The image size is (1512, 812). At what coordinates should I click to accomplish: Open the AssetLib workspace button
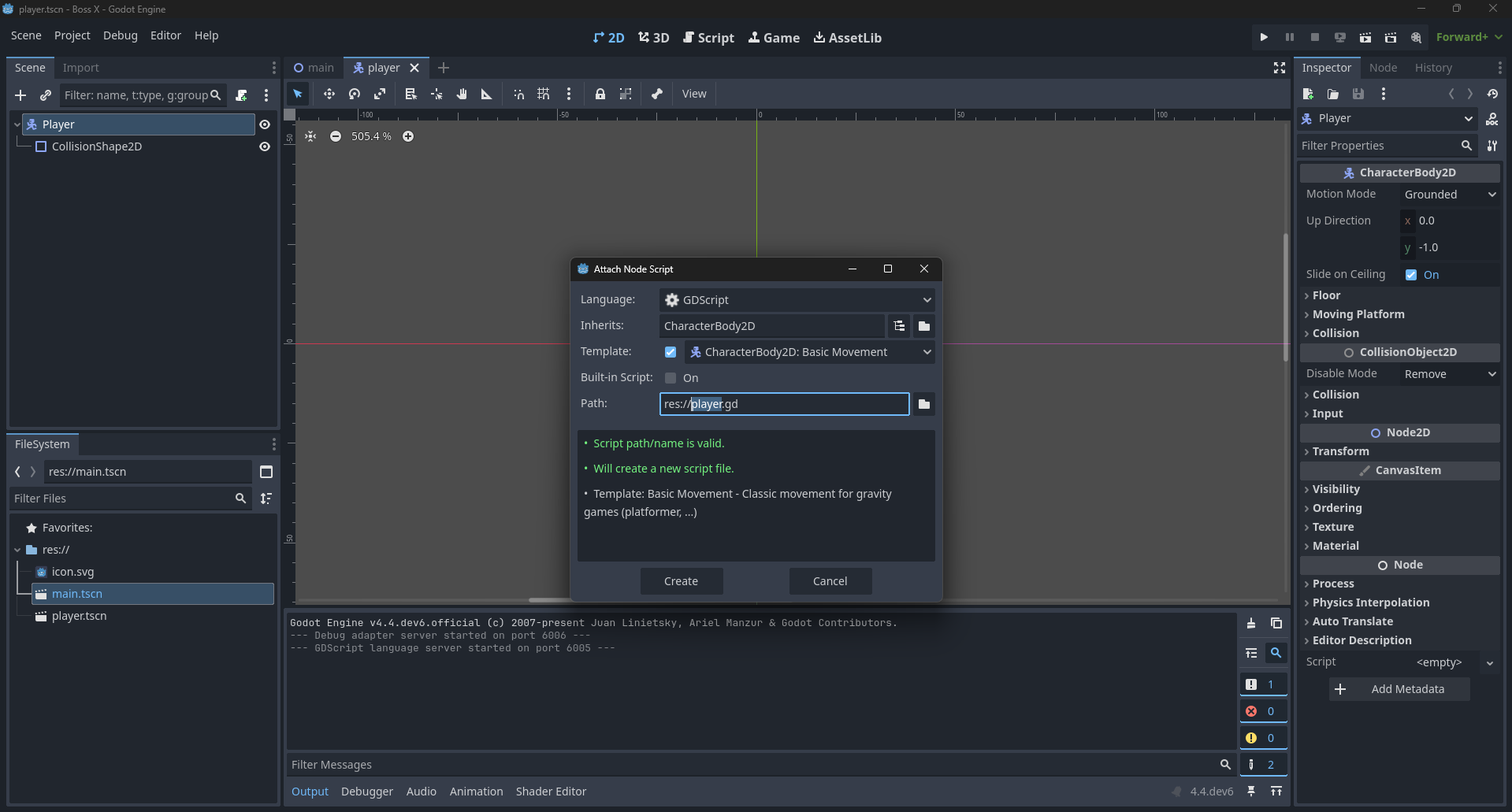point(848,38)
